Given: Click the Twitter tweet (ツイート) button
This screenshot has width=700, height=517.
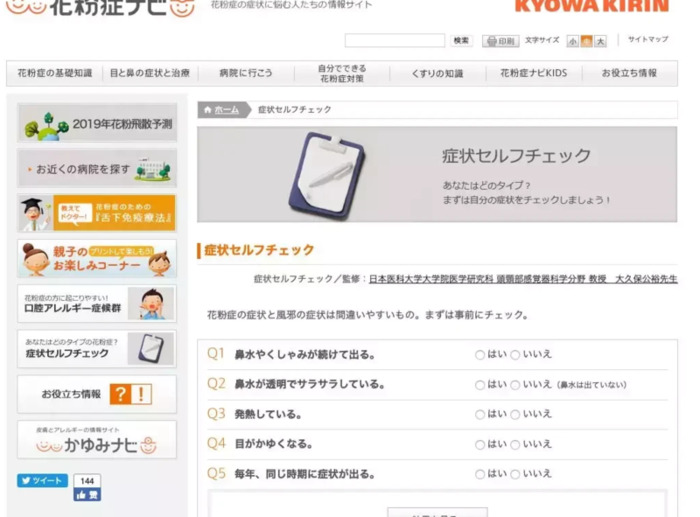Looking at the screenshot, I should coord(42,480).
